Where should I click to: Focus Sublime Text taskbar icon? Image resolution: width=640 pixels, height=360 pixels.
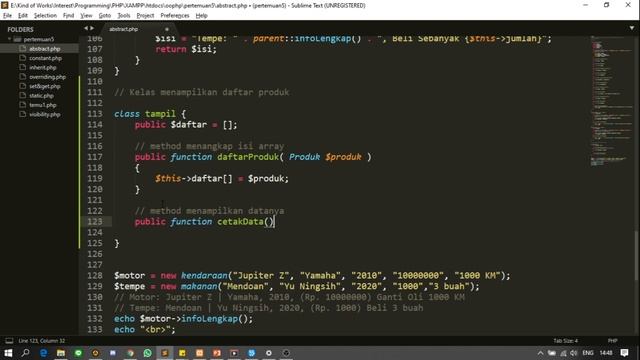click(x=165, y=353)
